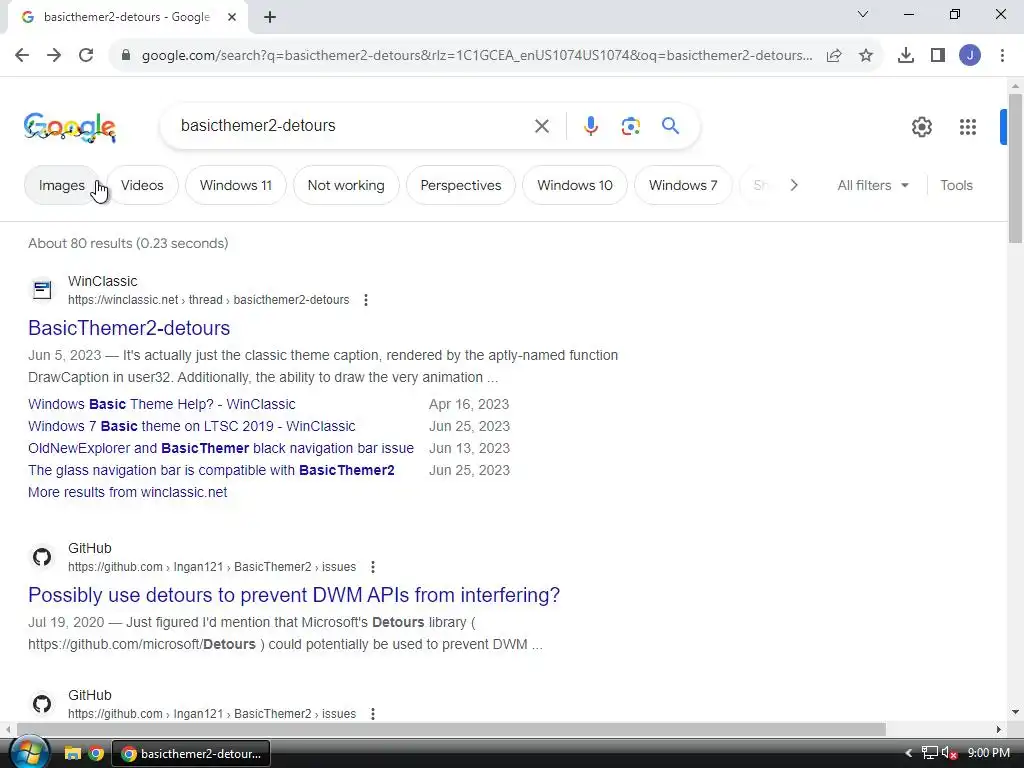Show more filter chips with the arrow

click(794, 185)
